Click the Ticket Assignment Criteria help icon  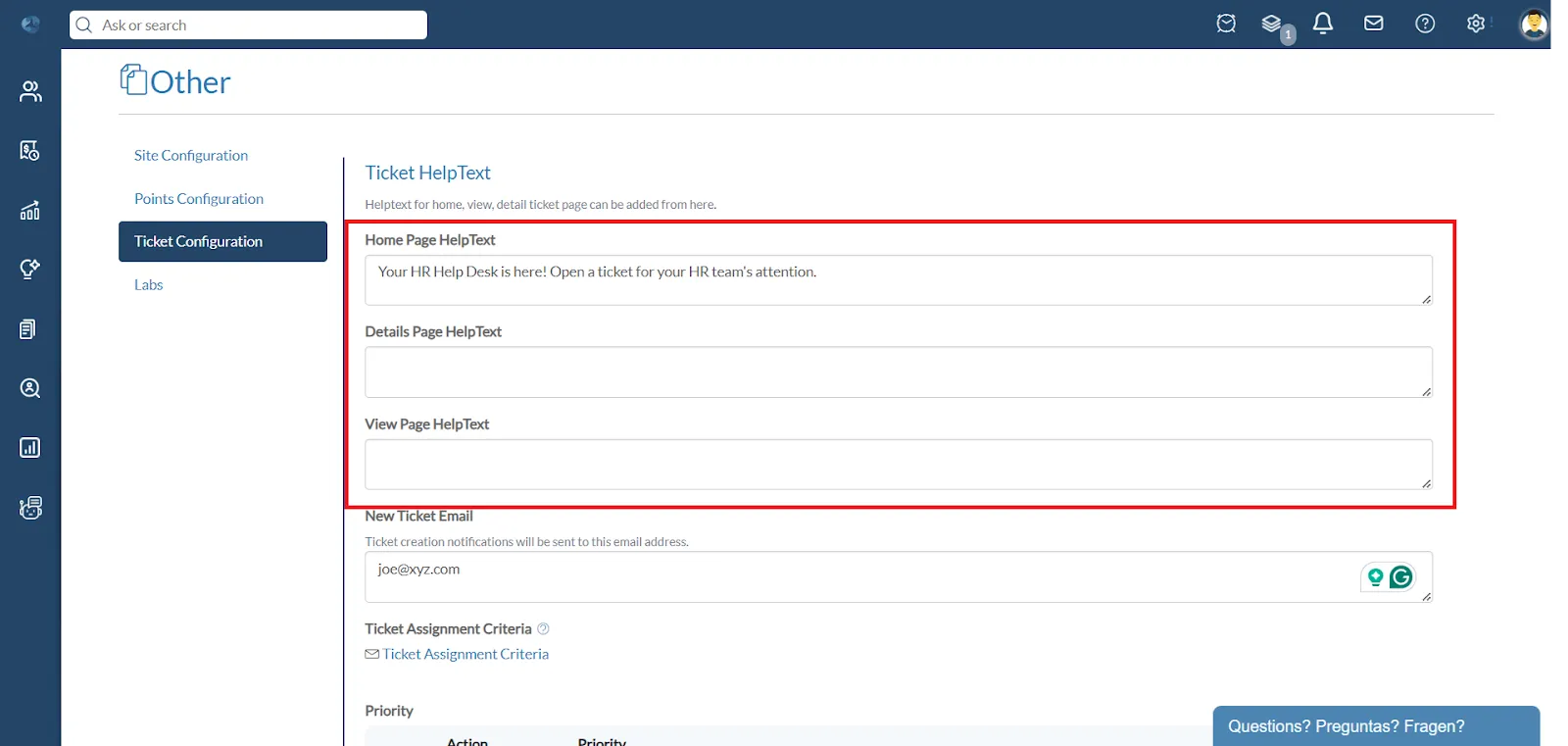point(543,628)
